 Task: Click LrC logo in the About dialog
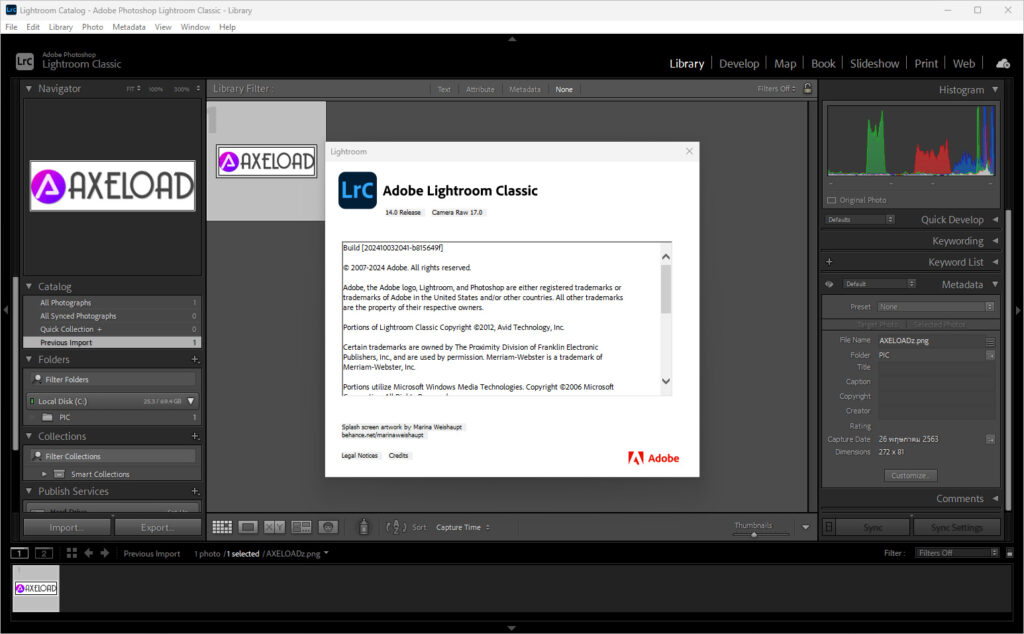pos(357,190)
